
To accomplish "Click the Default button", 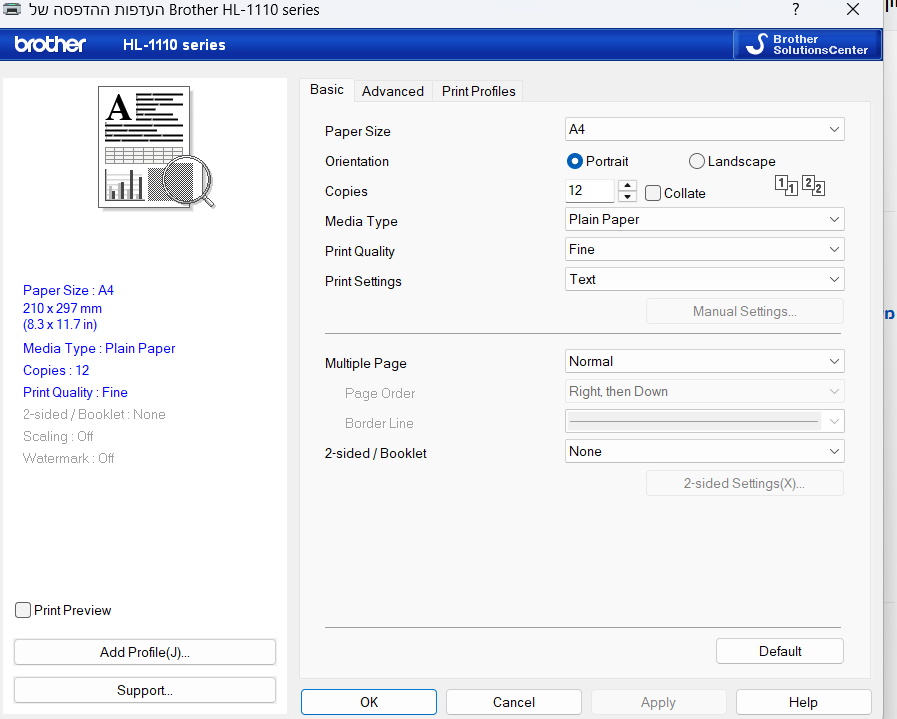I will [x=780, y=651].
